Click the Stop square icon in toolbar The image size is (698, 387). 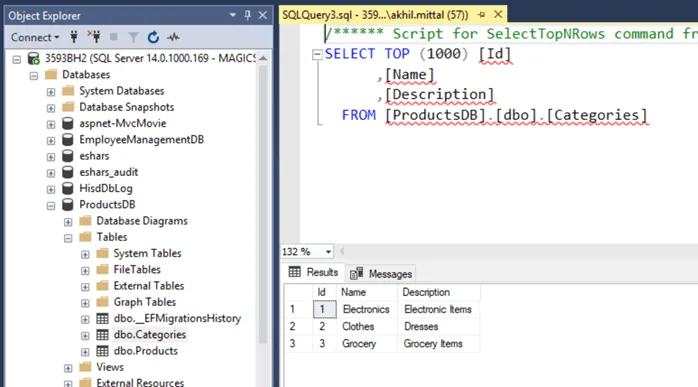tap(114, 37)
